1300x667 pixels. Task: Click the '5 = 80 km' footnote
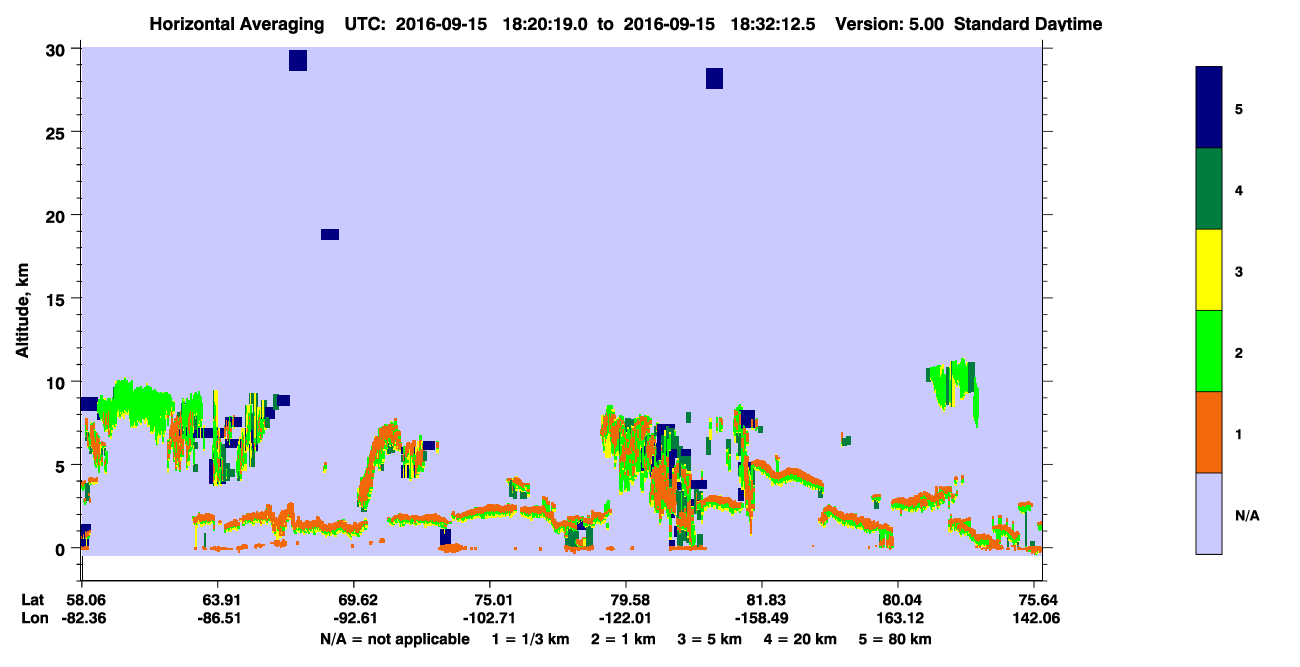click(895, 639)
